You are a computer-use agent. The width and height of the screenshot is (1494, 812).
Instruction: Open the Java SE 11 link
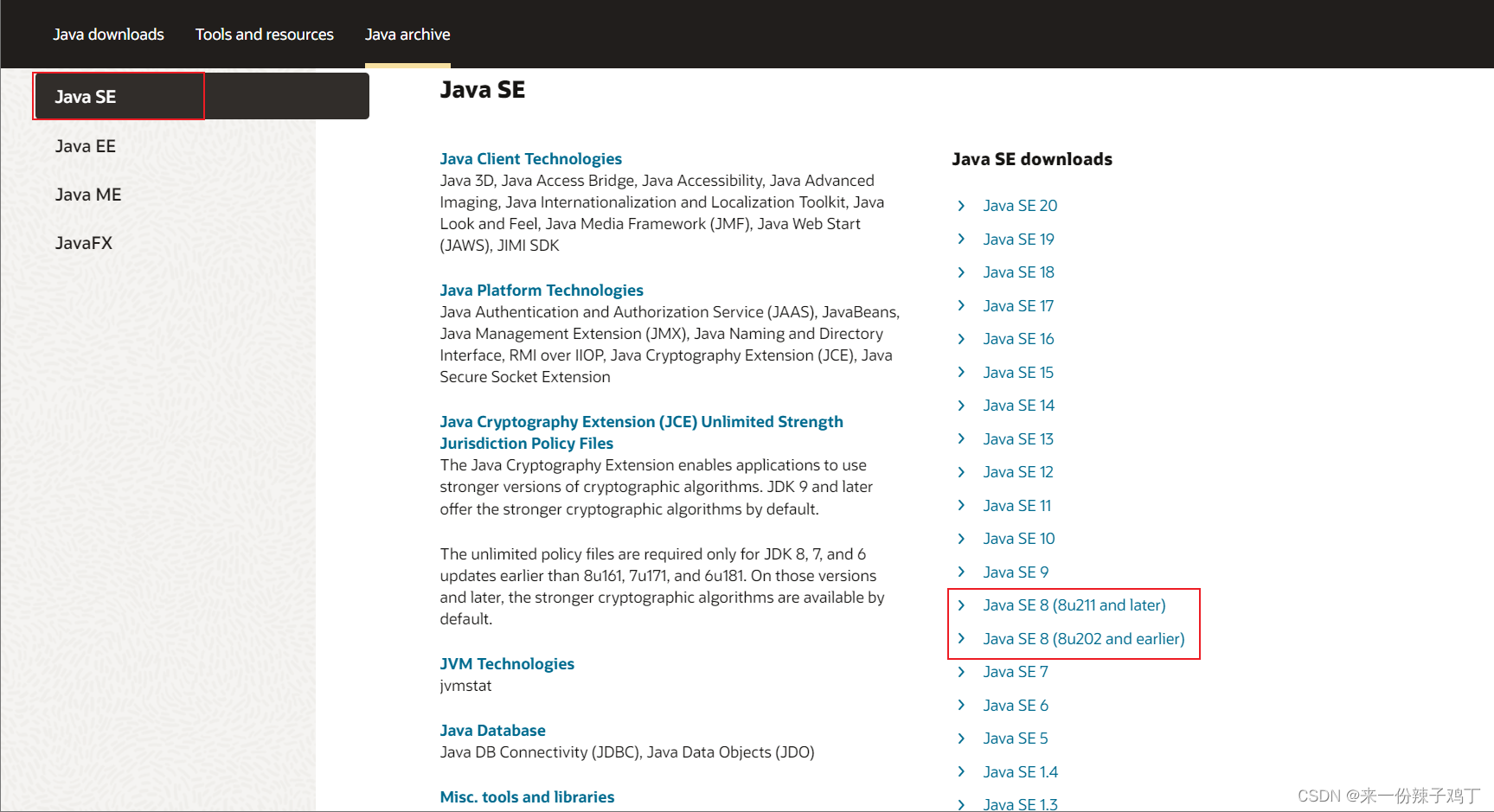pos(1016,506)
